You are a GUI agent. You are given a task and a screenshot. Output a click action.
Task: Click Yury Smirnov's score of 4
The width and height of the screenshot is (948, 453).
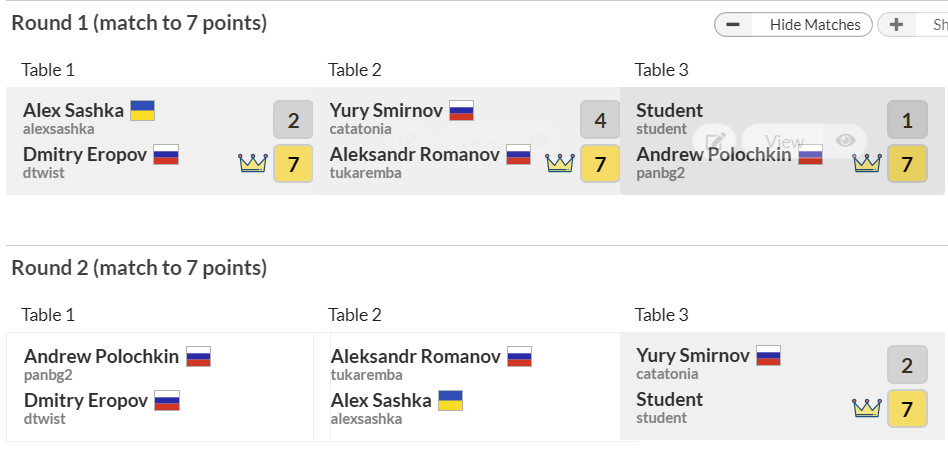point(600,120)
